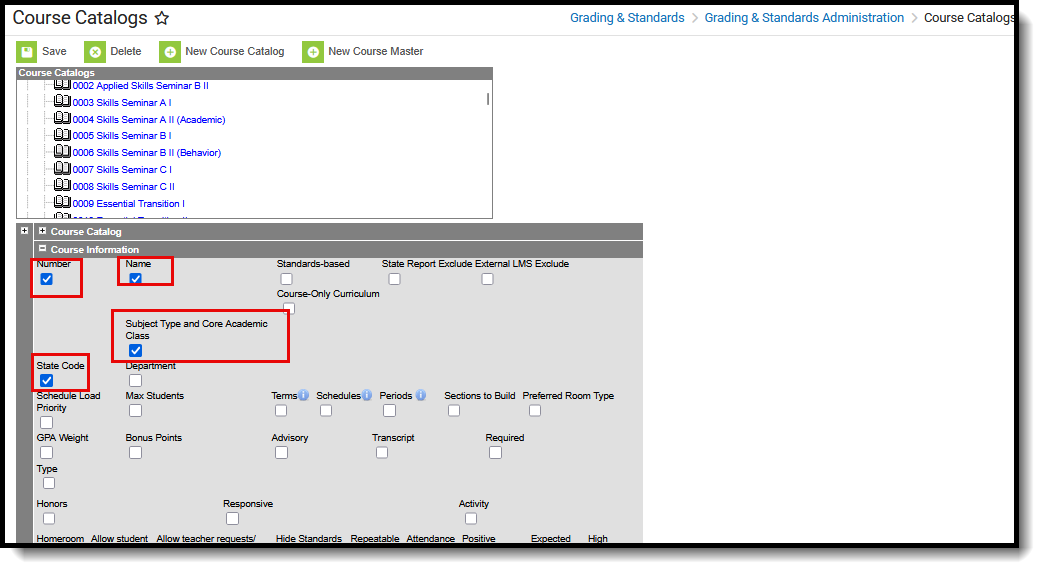Check the Schedule Load Priority checkbox
The width and height of the screenshot is (1044, 573).
pos(47,423)
